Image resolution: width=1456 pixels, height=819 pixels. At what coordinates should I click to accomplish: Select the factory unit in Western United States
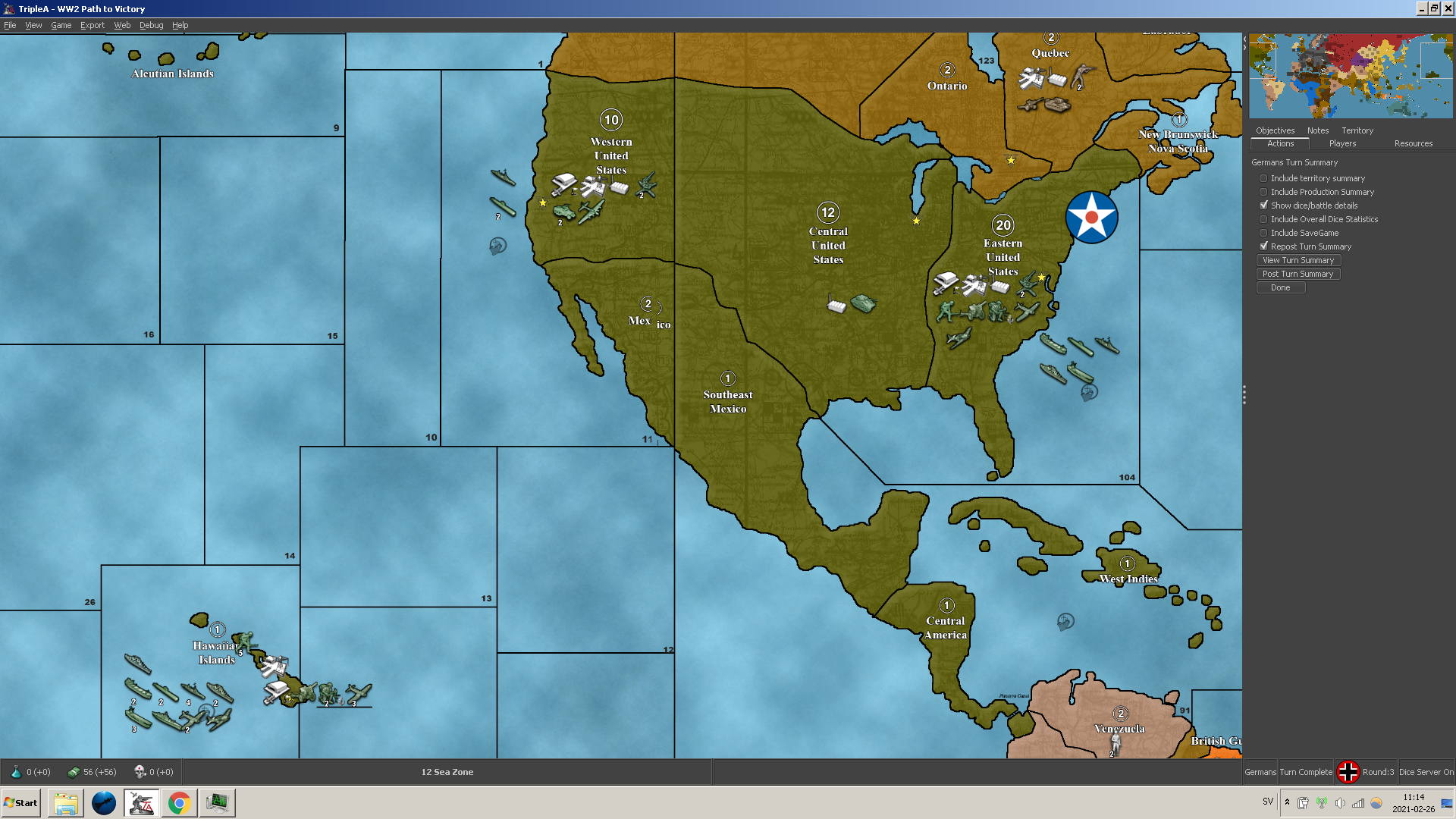(620, 187)
